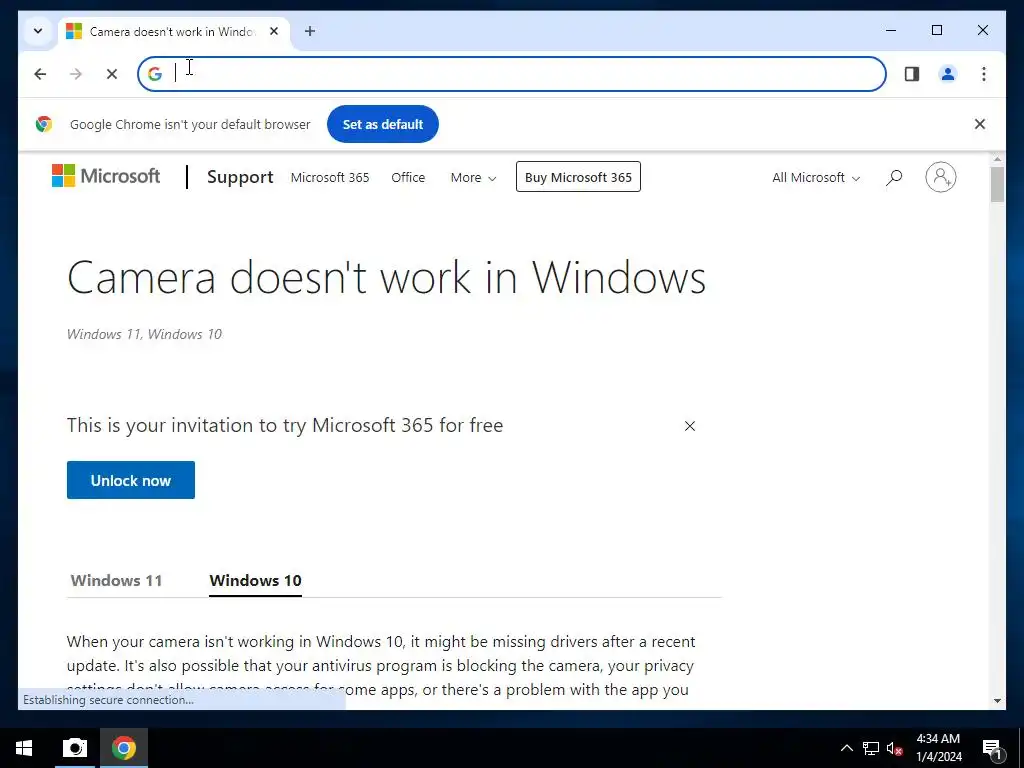Click the muted volume tray icon
The image size is (1024, 768).
pos(895,748)
